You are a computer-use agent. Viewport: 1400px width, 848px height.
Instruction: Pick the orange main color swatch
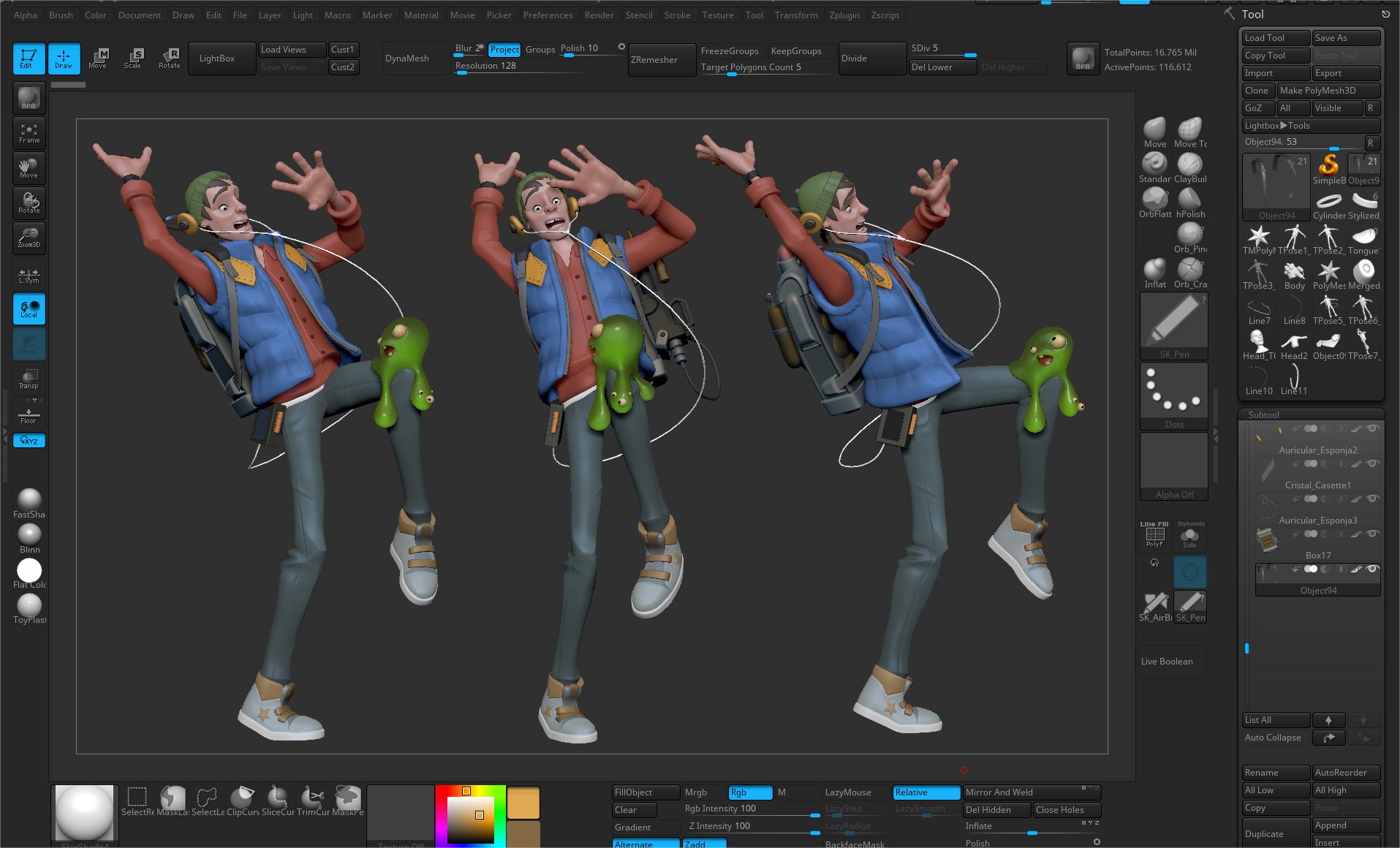coord(523,802)
